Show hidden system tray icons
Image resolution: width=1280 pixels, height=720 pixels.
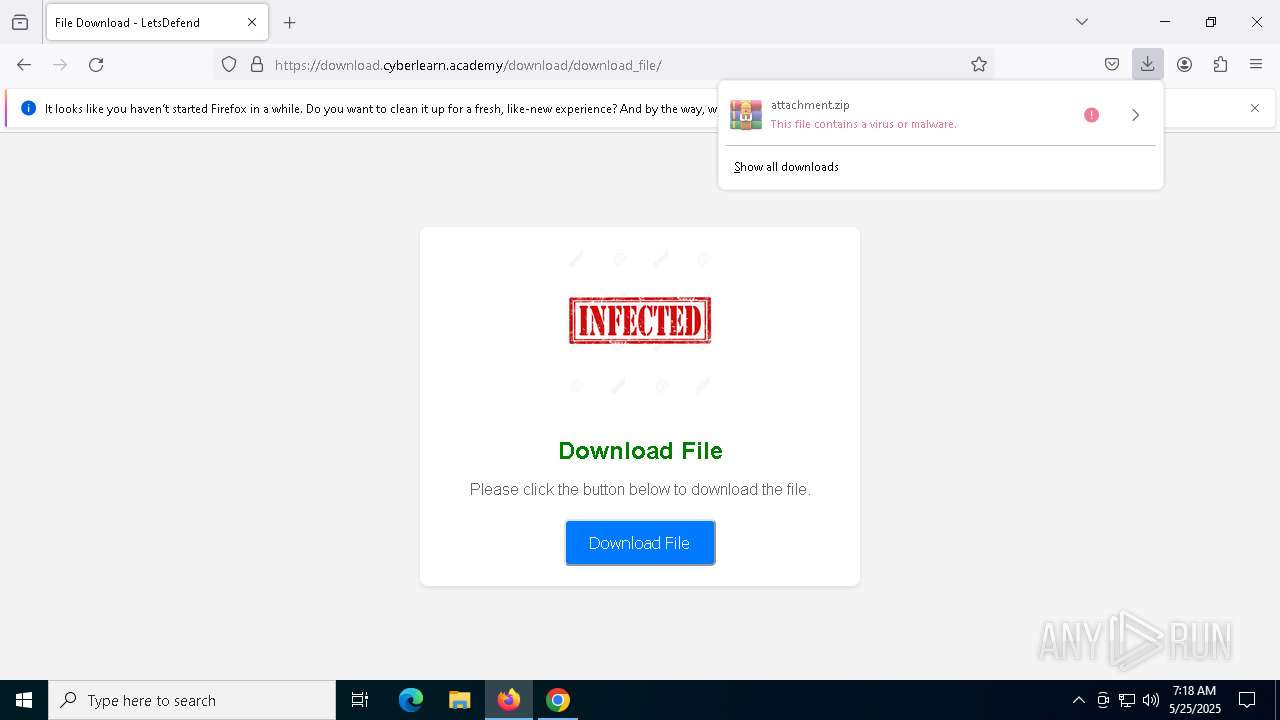1078,700
